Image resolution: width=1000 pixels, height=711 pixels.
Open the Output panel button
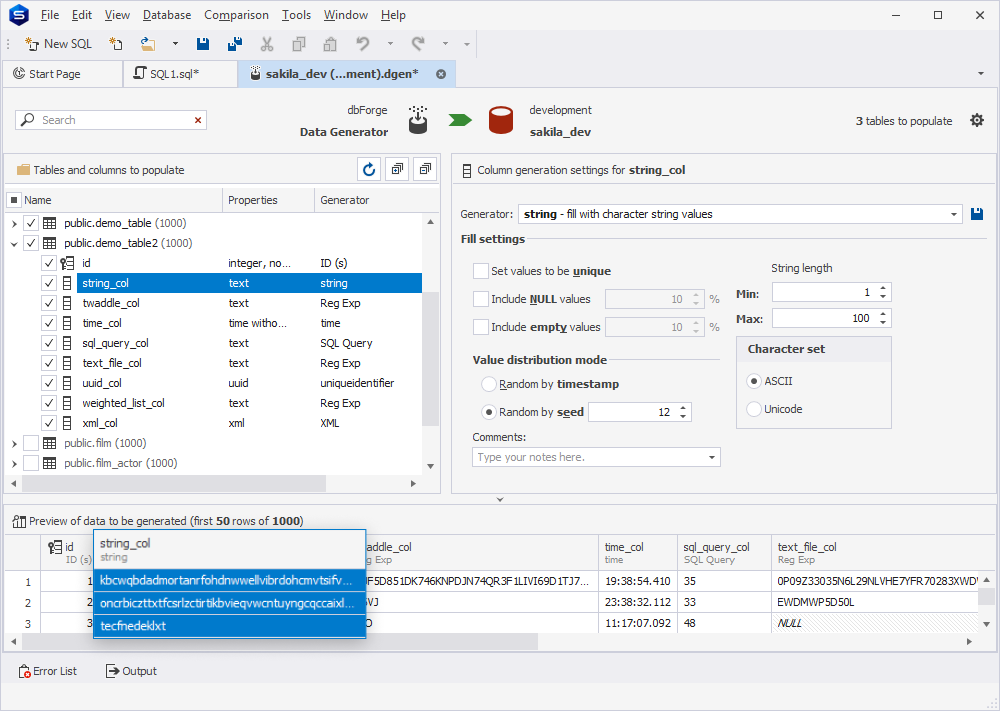tap(131, 671)
